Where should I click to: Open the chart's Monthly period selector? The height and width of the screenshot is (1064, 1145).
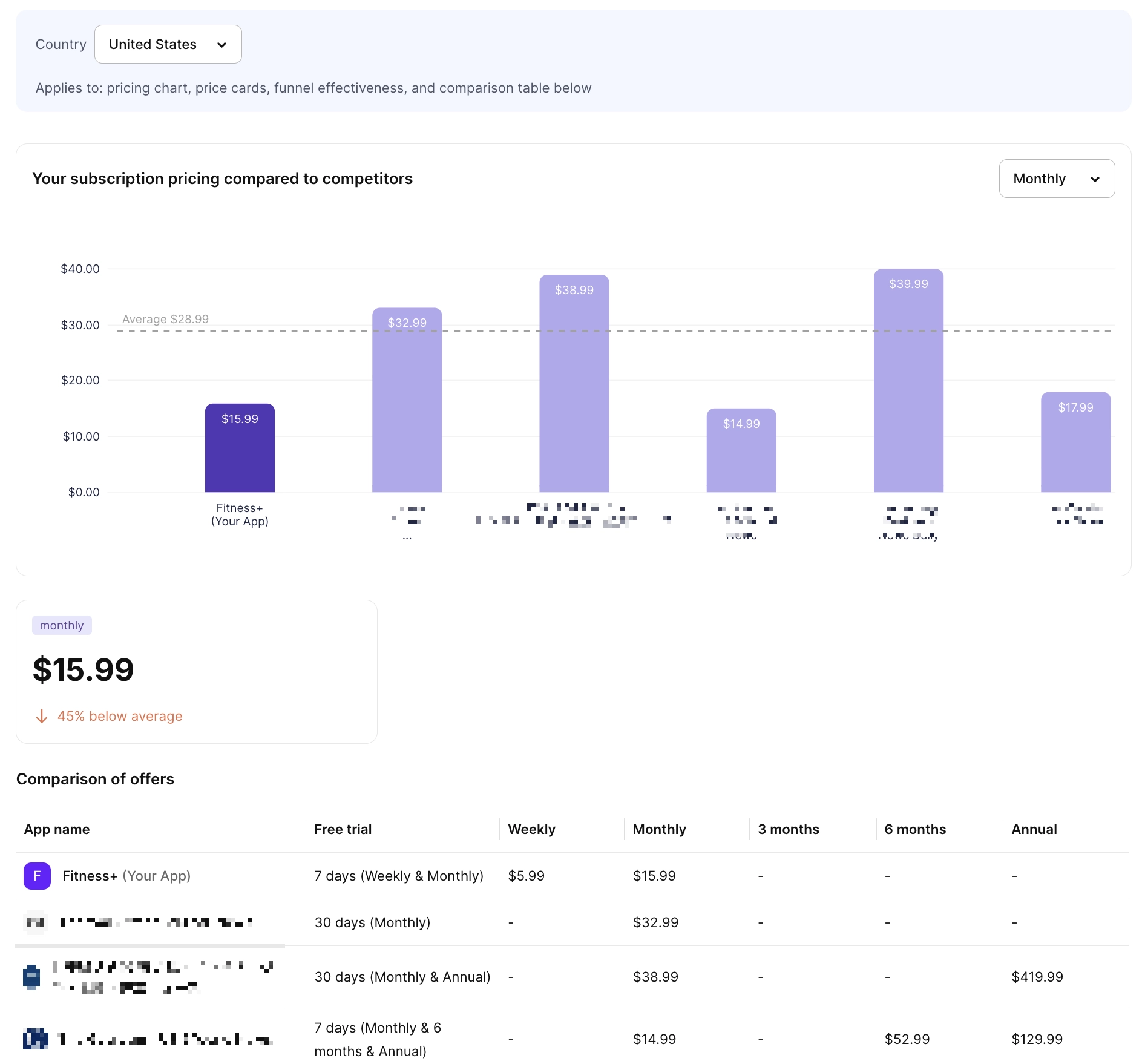[x=1056, y=179]
